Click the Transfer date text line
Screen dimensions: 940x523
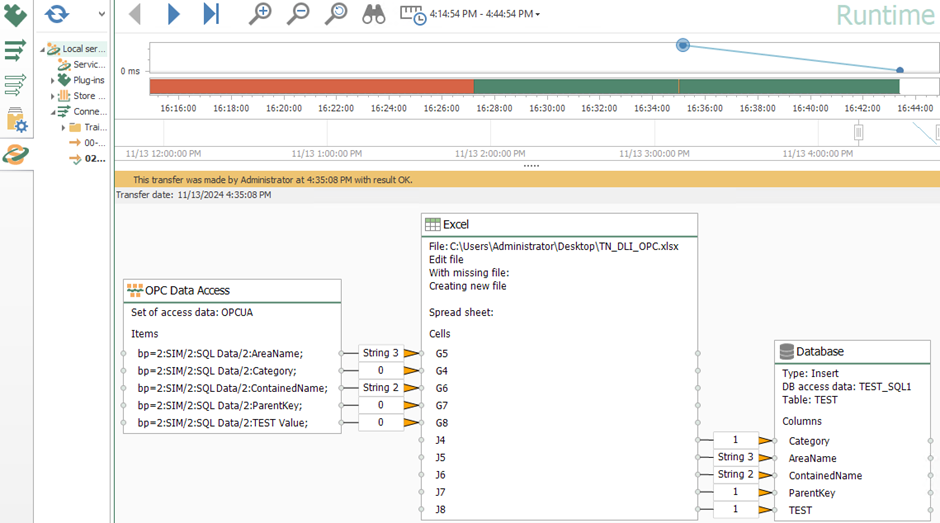click(194, 195)
